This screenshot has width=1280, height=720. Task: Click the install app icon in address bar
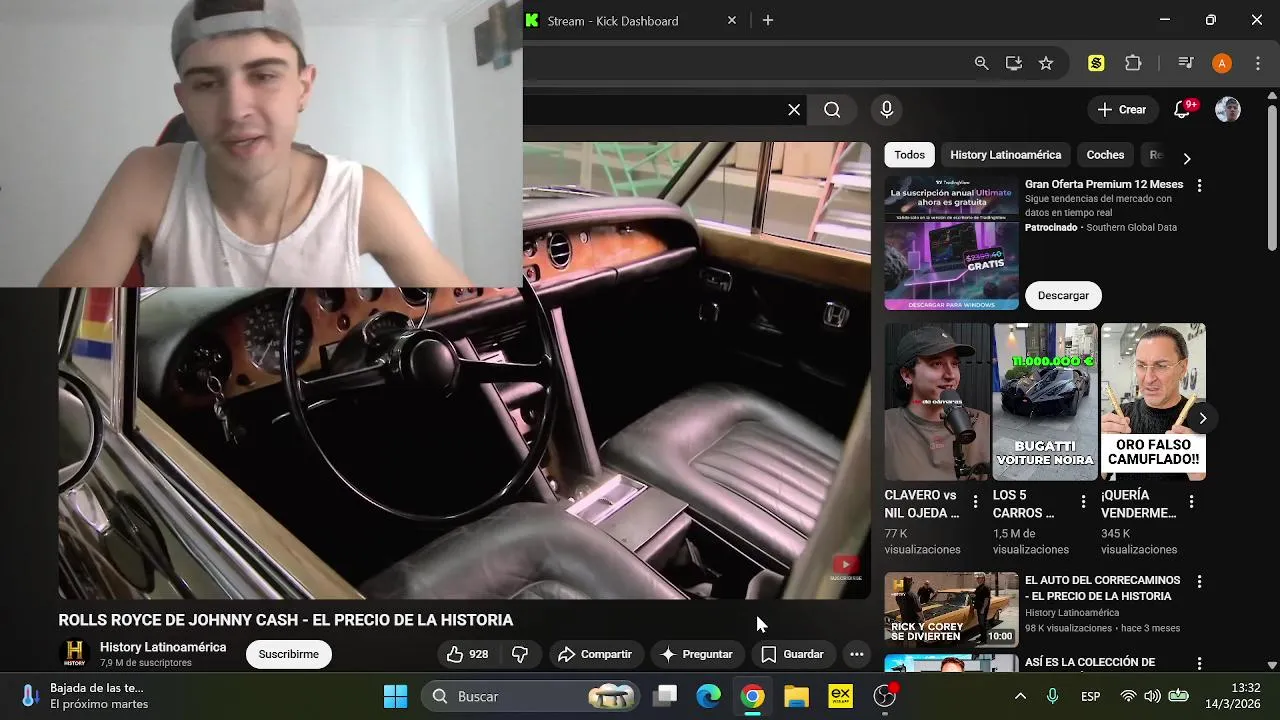click(1013, 63)
